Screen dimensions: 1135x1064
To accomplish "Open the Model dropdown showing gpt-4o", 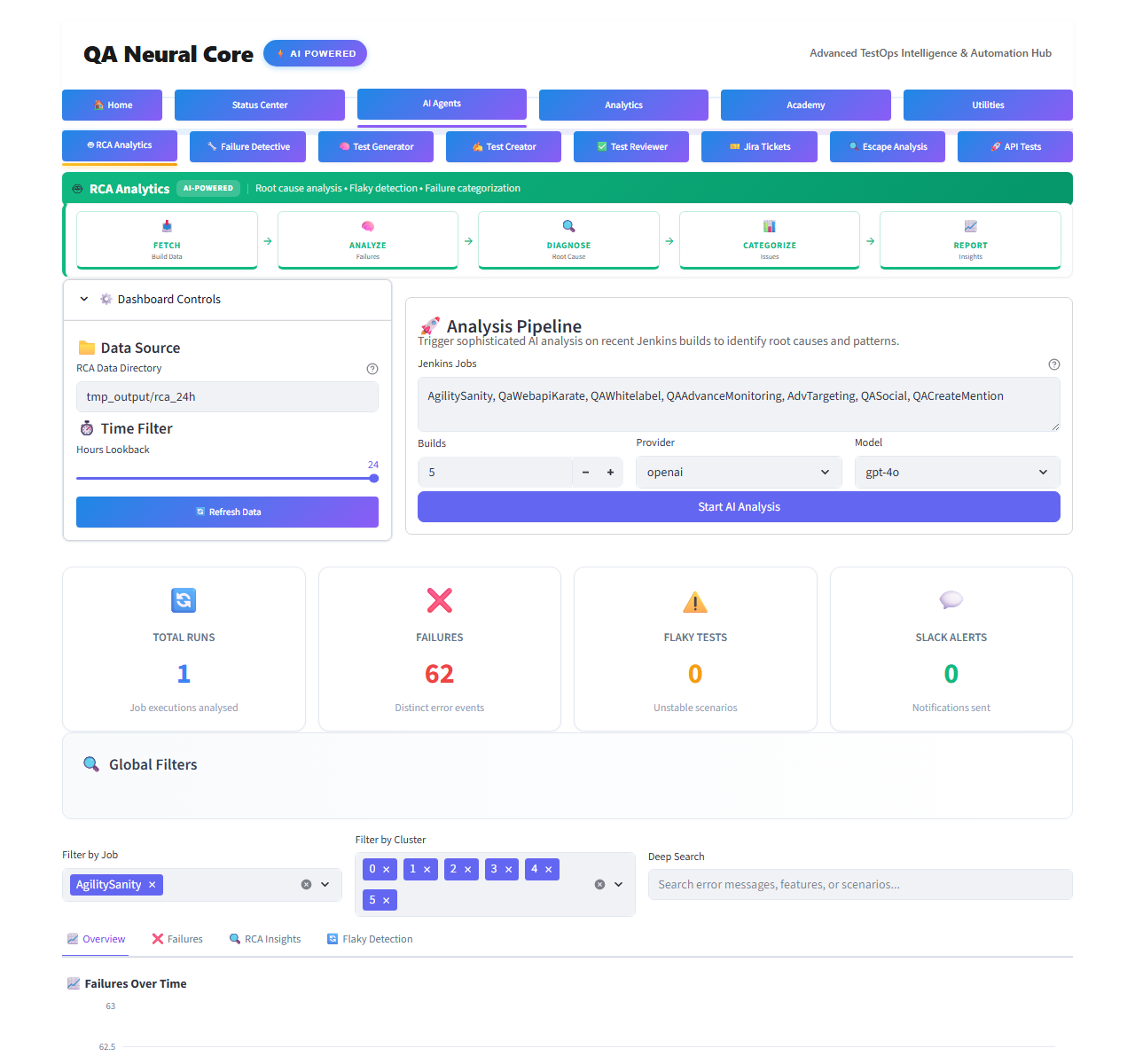I will tap(956, 473).
